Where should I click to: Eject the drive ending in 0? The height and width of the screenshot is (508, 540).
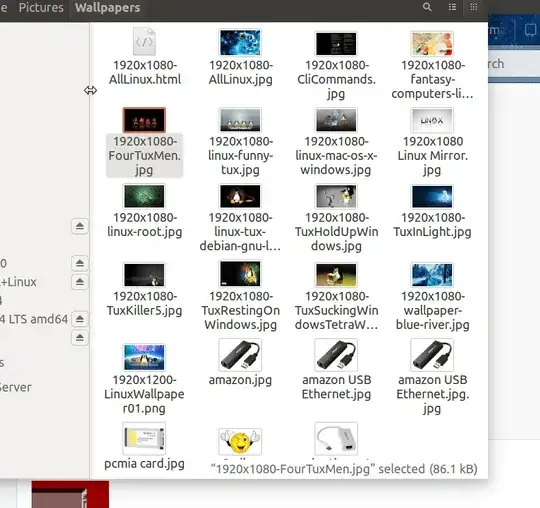80,263
